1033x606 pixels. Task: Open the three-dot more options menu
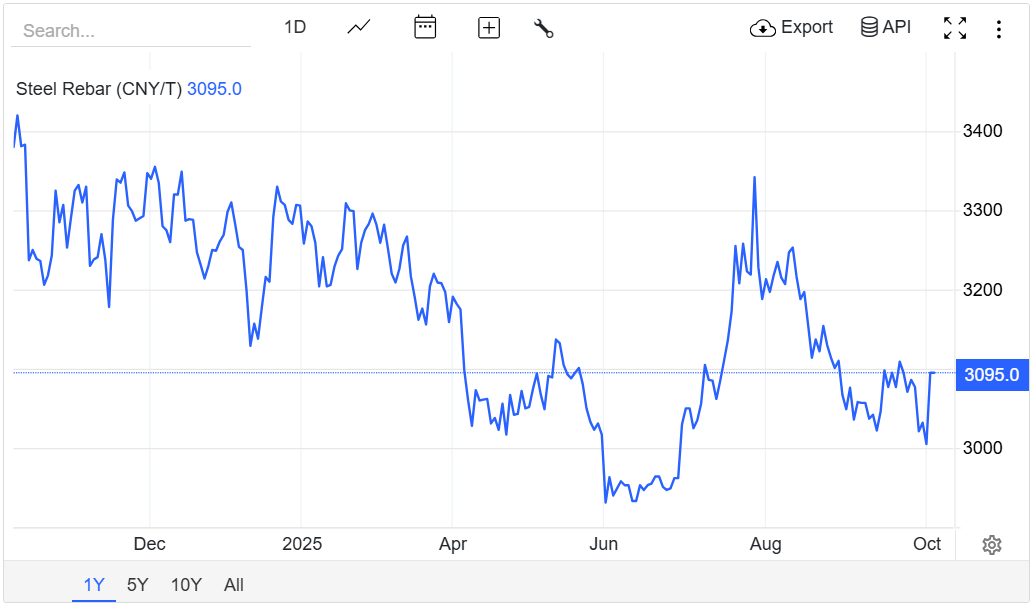point(998,29)
